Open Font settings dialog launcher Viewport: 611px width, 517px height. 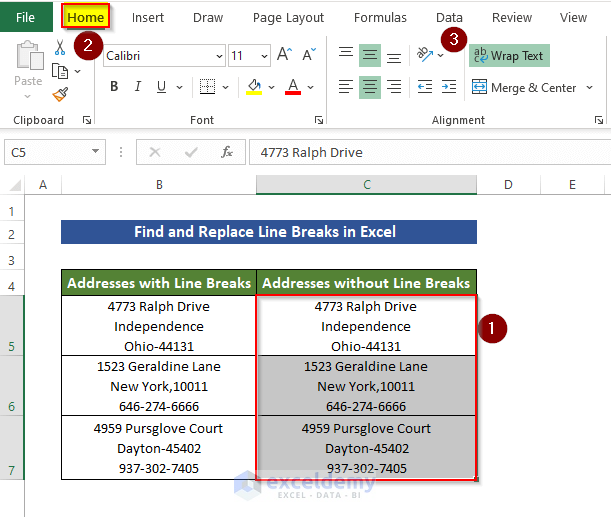(x=319, y=120)
